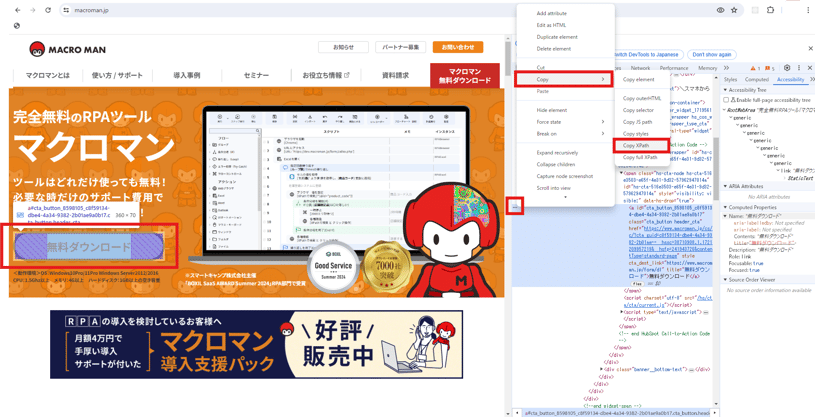The height and width of the screenshot is (417, 815).
Task: Choose Scroll into view
Action: [554, 188]
